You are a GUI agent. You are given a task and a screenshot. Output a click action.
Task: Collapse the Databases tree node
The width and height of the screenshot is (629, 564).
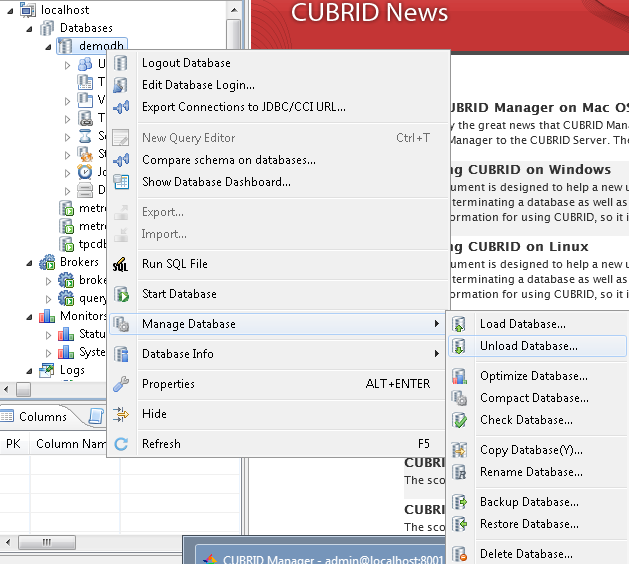[x=29, y=29]
